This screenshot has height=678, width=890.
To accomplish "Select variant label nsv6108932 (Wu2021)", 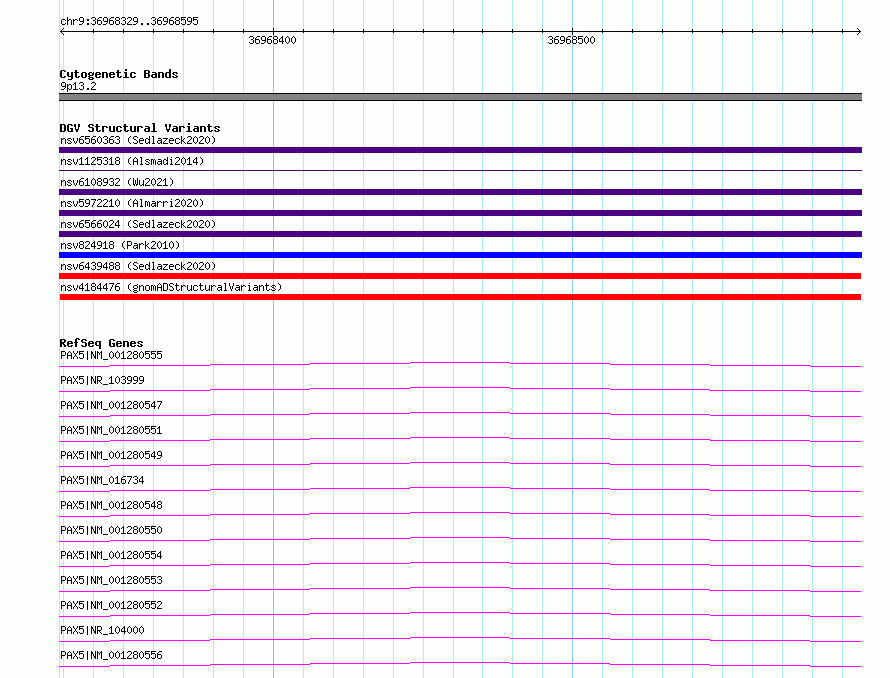I will (x=117, y=182).
